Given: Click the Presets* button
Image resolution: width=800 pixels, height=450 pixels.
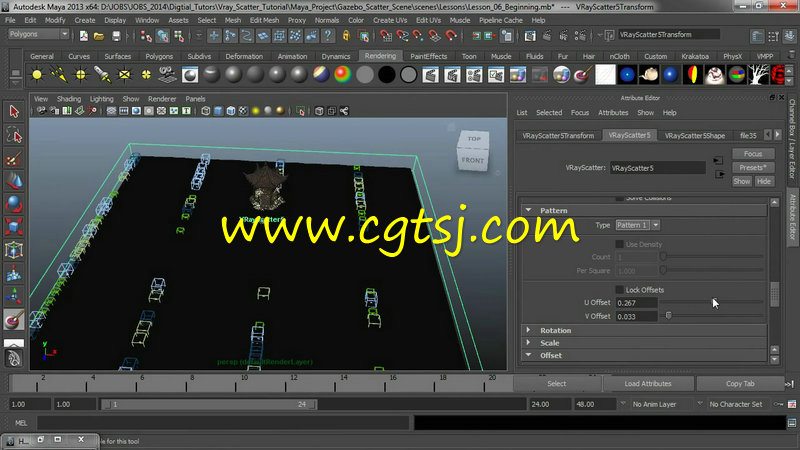Looking at the screenshot, I should pos(753,167).
